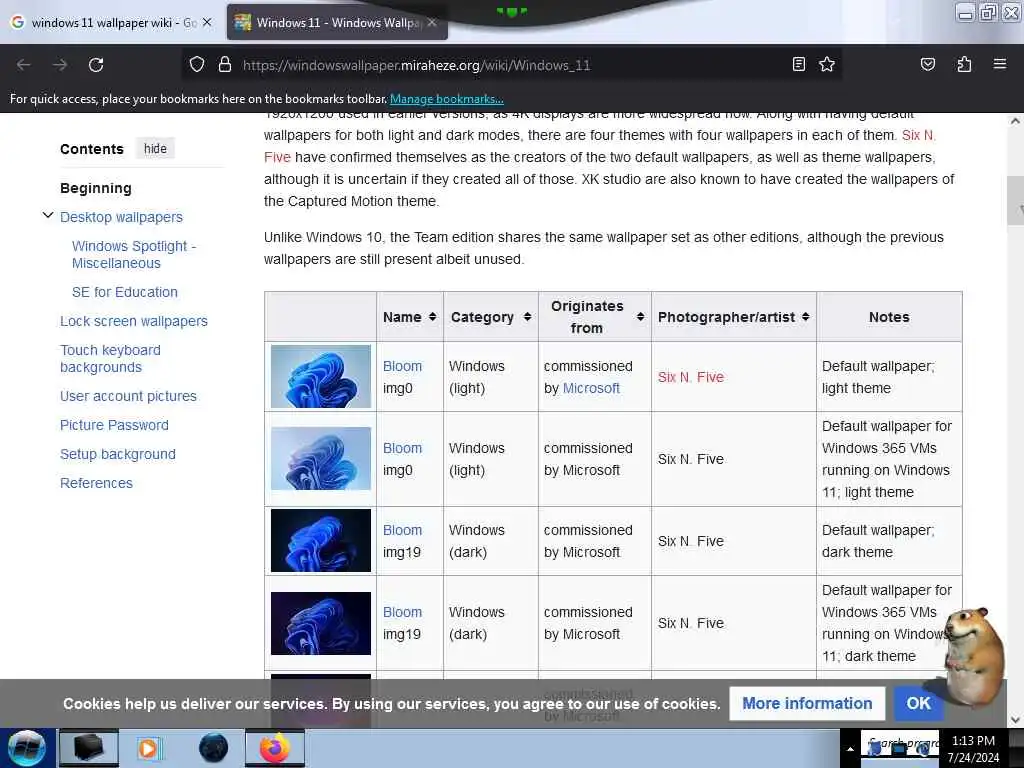Go to SE for Education section
The image size is (1024, 768).
coord(125,292)
